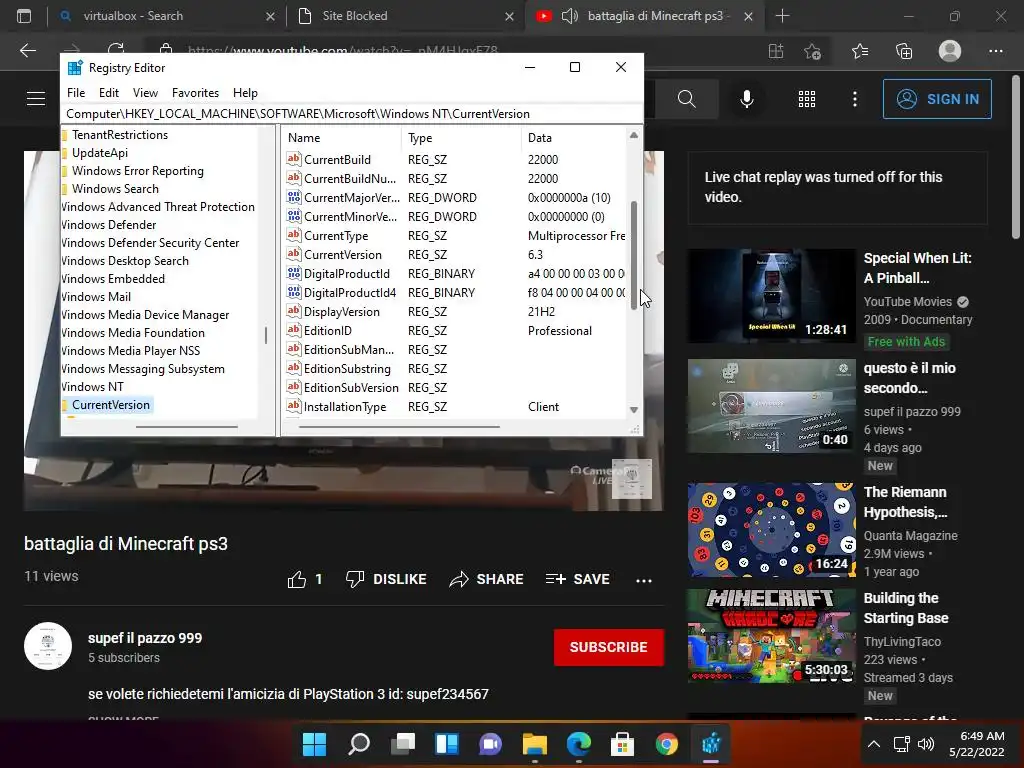Click registry tree horizontal scrollbar
1024x768 pixels.
point(186,427)
